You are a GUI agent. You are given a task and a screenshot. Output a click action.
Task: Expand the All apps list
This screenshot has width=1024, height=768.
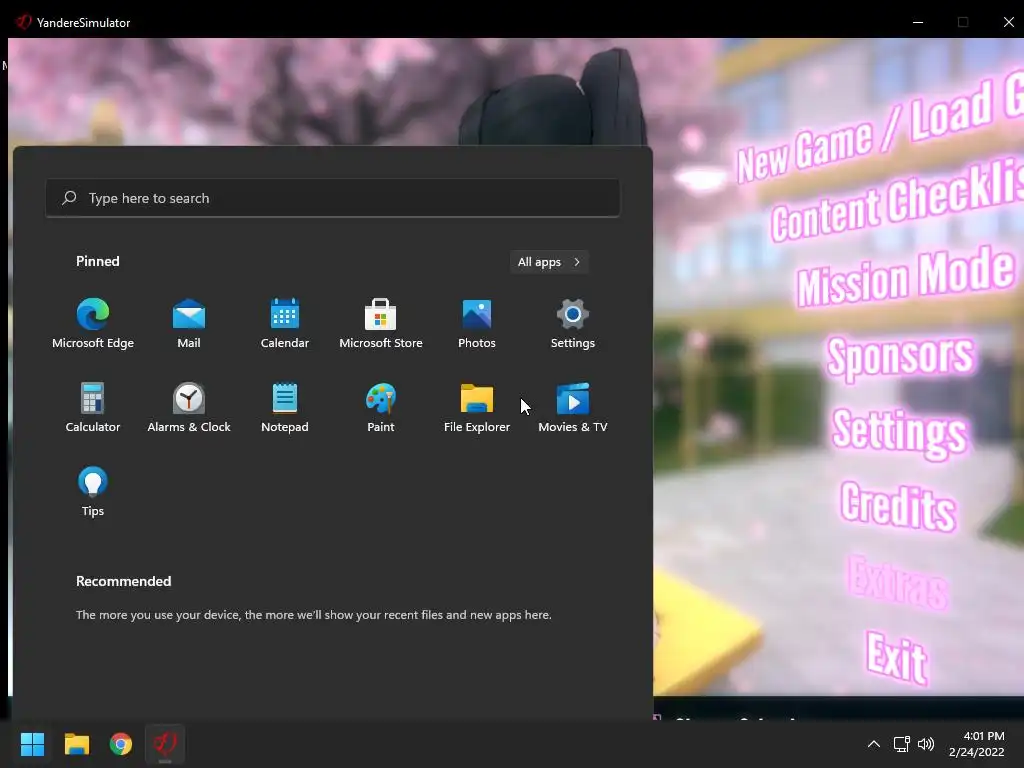pos(549,262)
